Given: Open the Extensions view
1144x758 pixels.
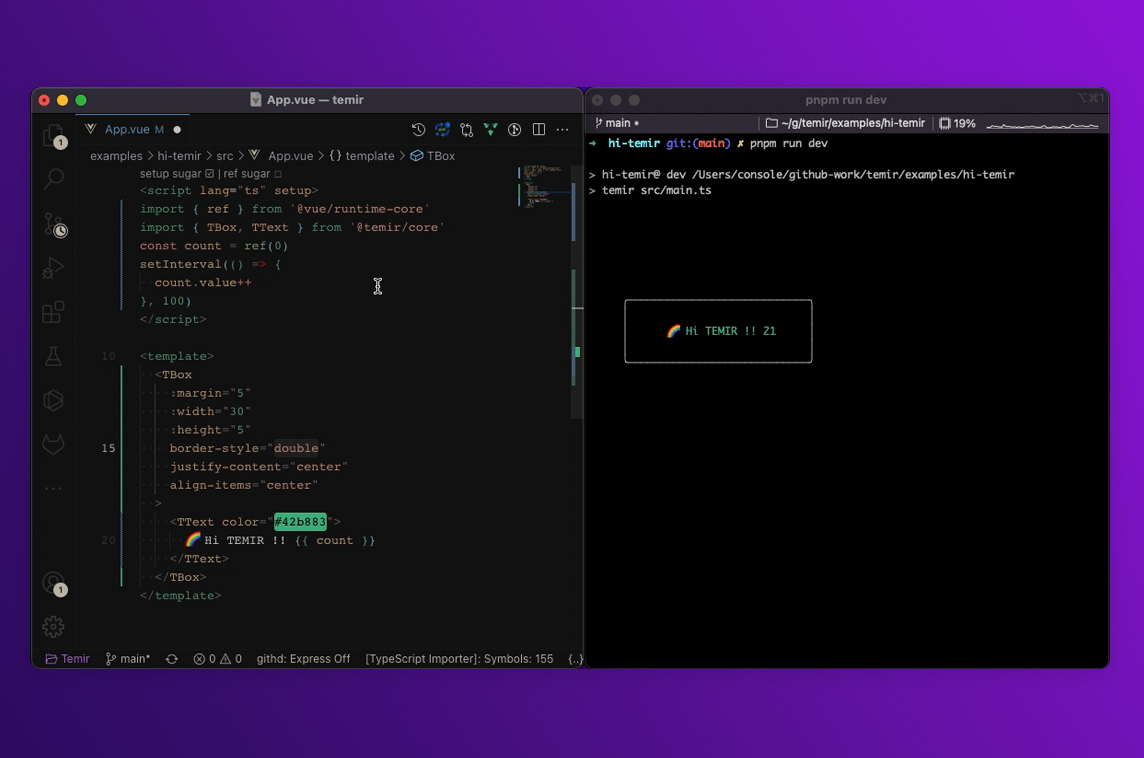Looking at the screenshot, I should (x=53, y=312).
